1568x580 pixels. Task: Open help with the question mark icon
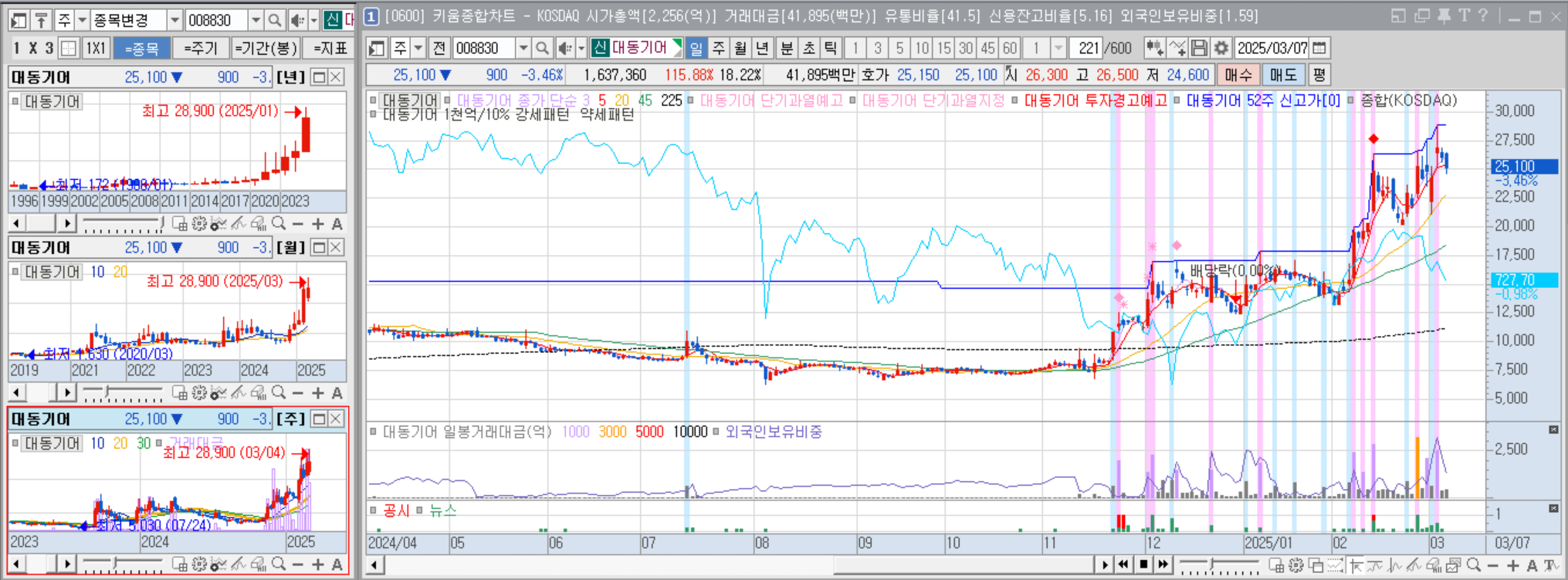click(1482, 15)
